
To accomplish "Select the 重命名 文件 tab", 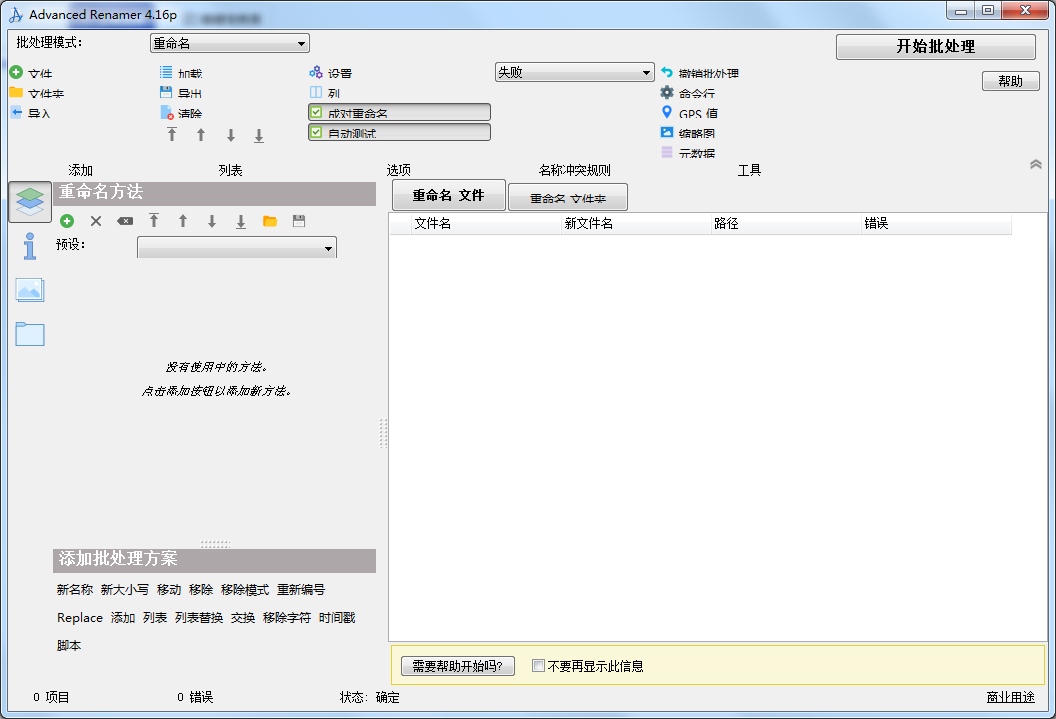I will pyautogui.click(x=448, y=196).
